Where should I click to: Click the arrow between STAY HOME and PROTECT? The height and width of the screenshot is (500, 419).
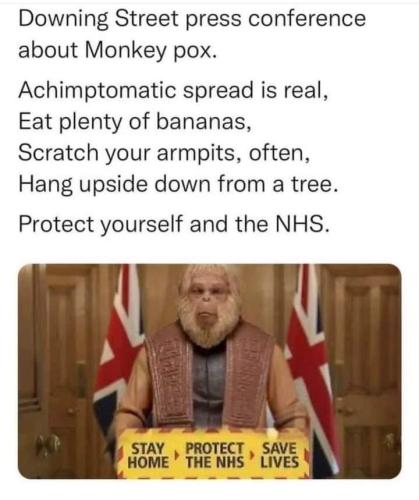177,454
